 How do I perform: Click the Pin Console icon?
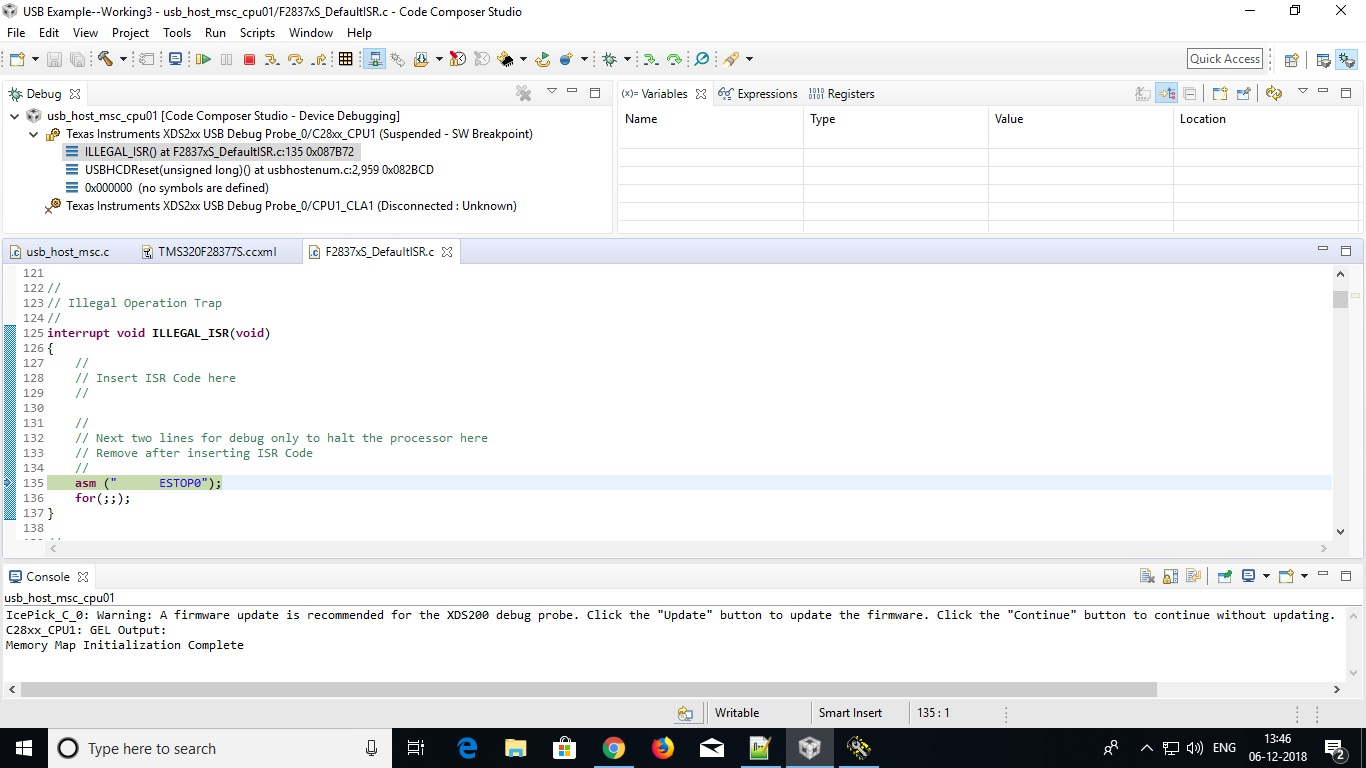click(x=1225, y=576)
